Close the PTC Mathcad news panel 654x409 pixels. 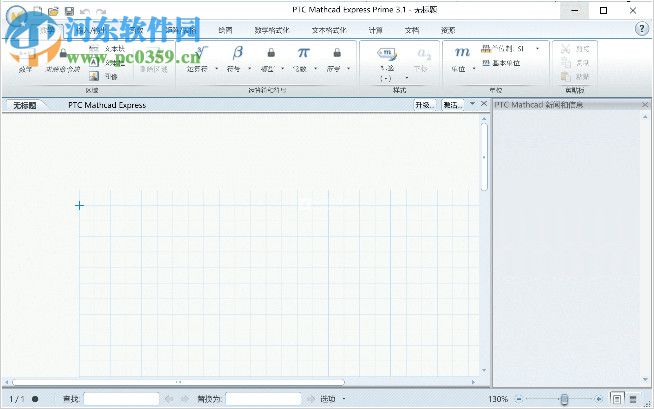[x=645, y=105]
